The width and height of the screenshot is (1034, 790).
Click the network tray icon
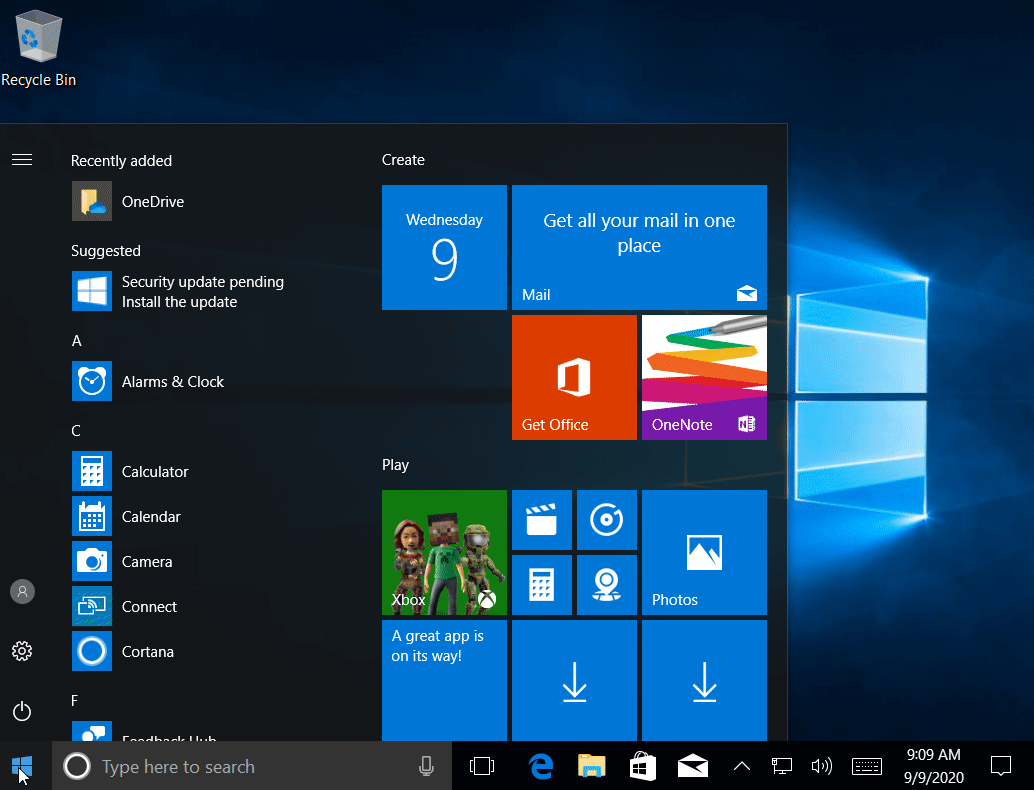[x=781, y=766]
